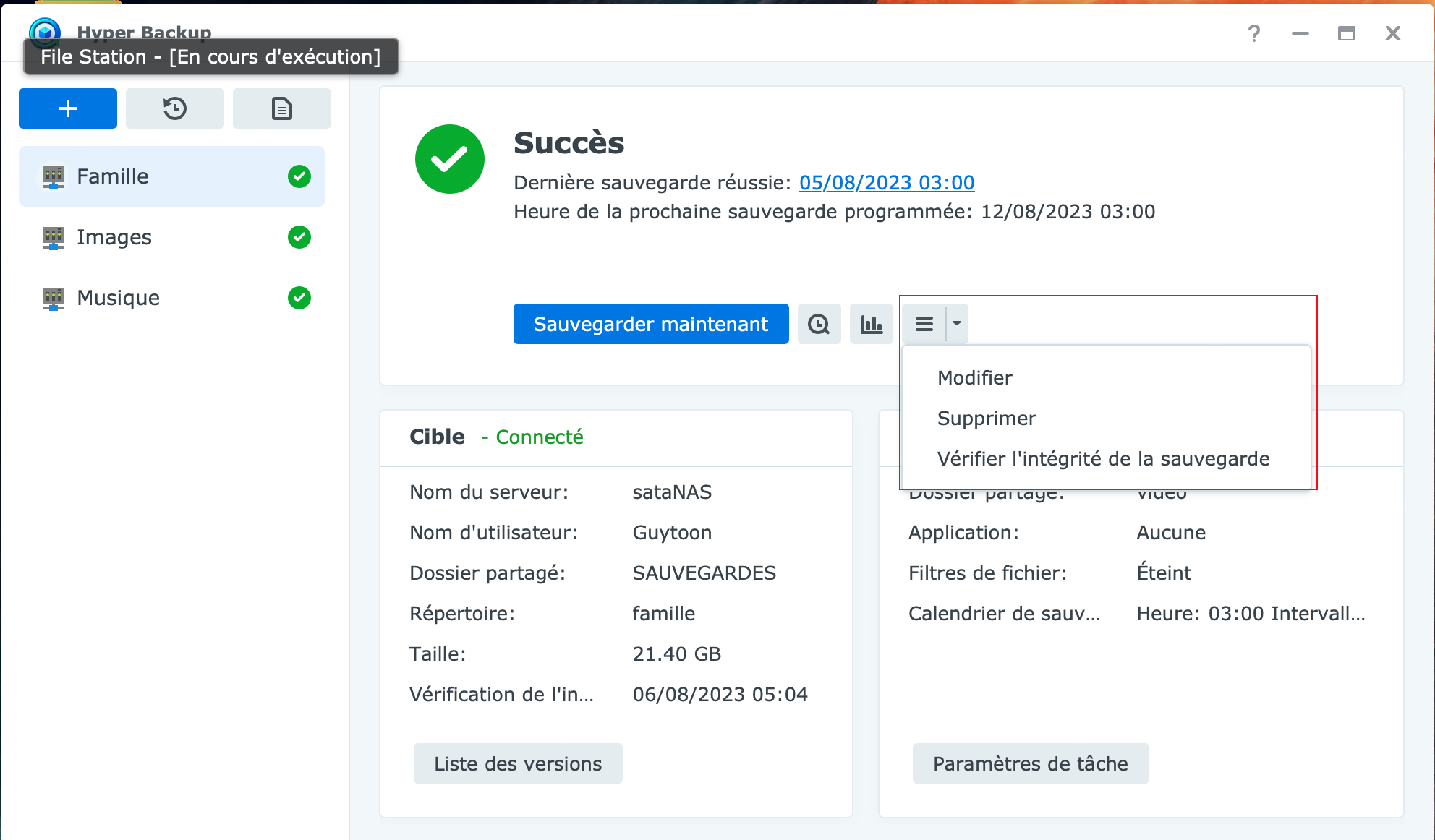Open Liste des versions
1435x840 pixels.
coord(517,763)
